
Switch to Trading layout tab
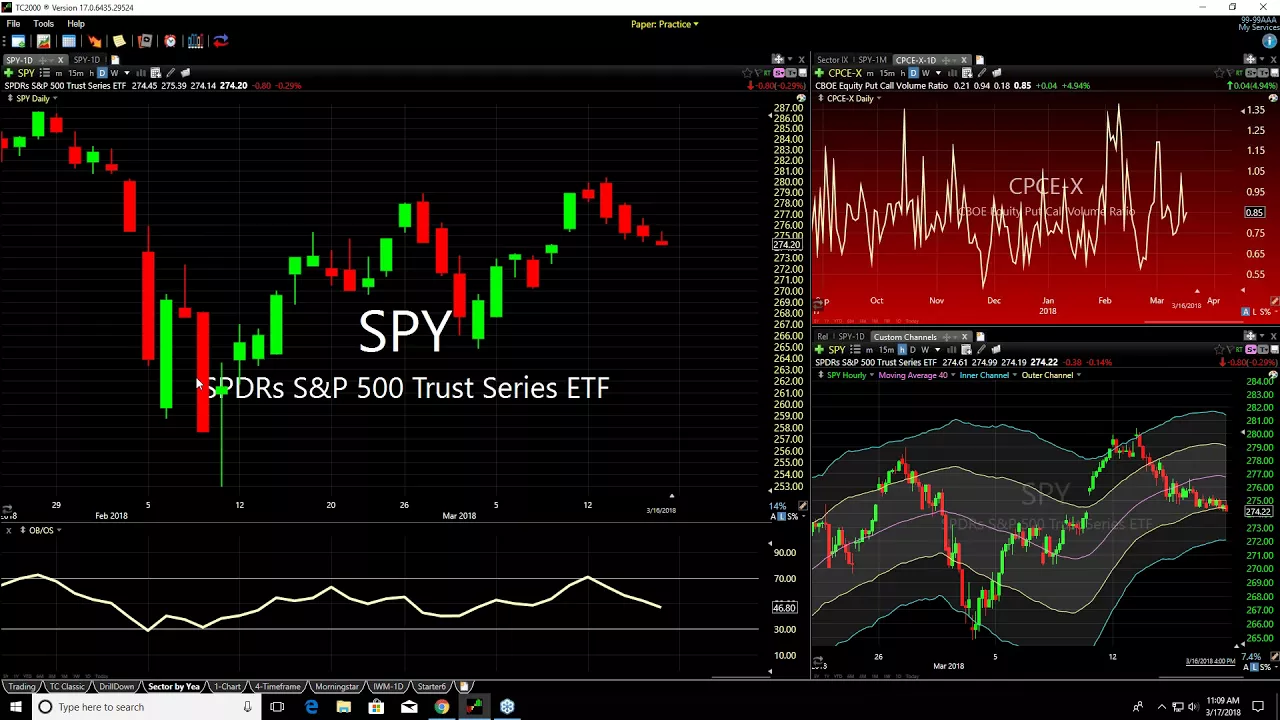[x=22, y=687]
